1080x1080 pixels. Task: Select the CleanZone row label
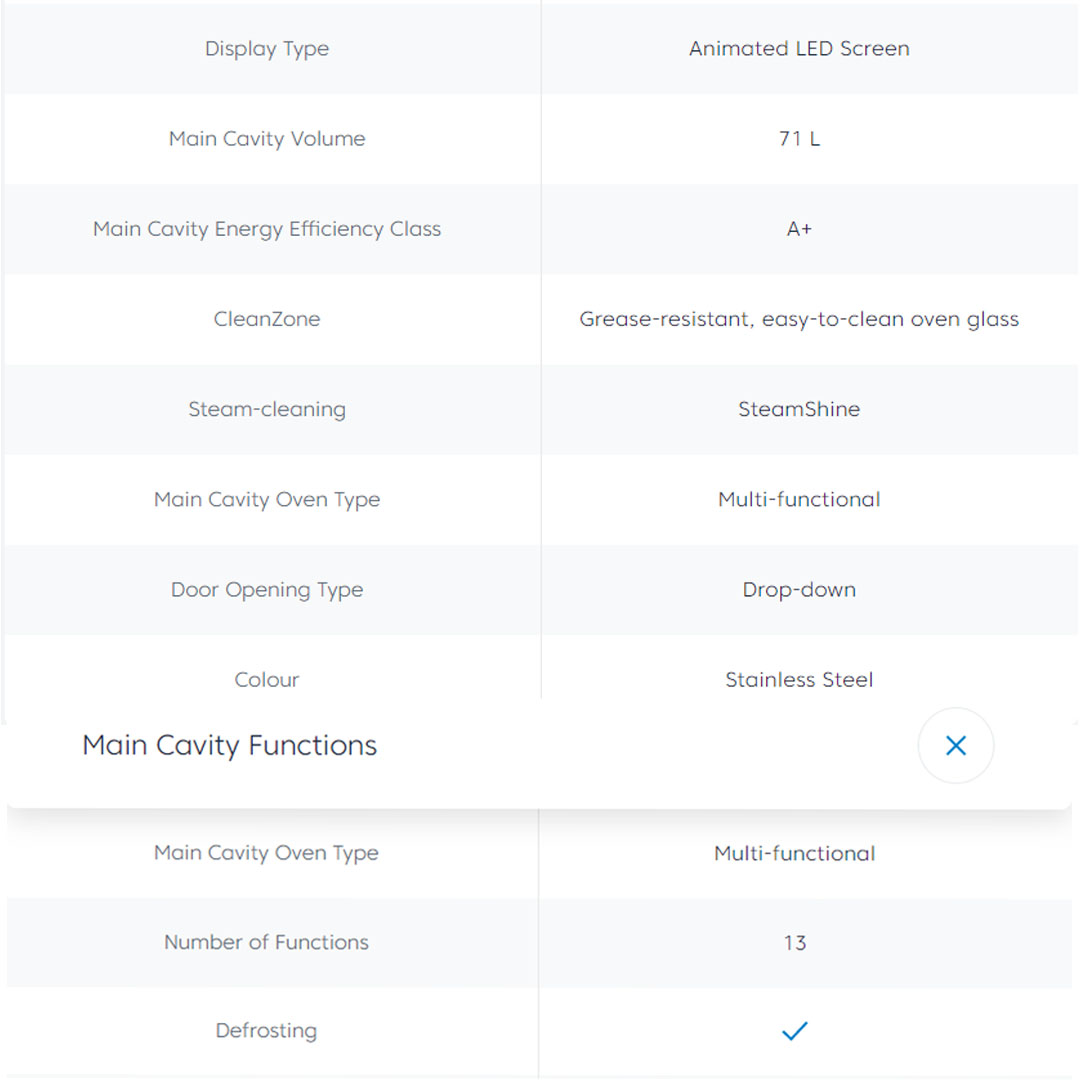pos(267,319)
